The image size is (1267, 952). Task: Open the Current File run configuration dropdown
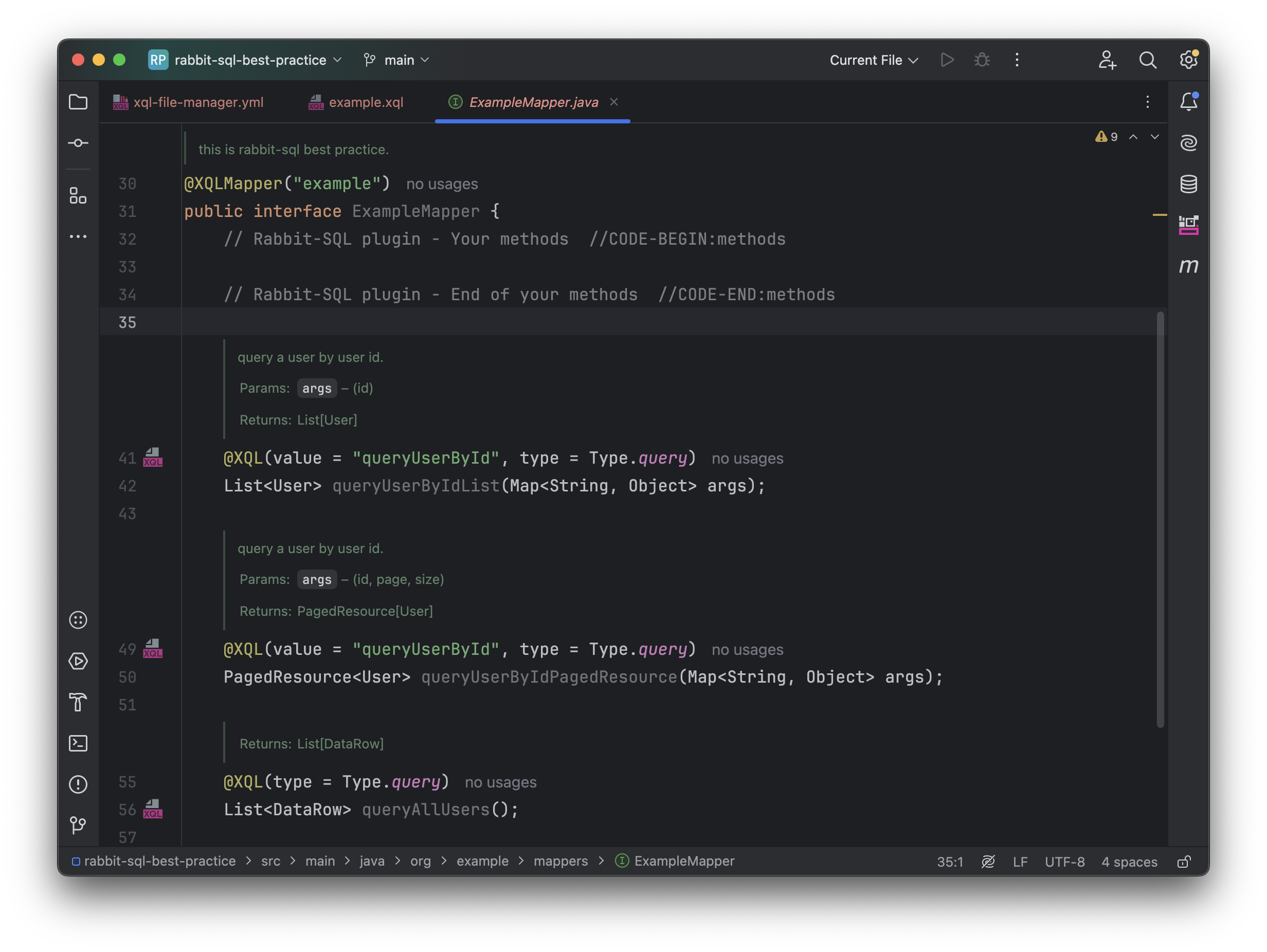point(874,60)
